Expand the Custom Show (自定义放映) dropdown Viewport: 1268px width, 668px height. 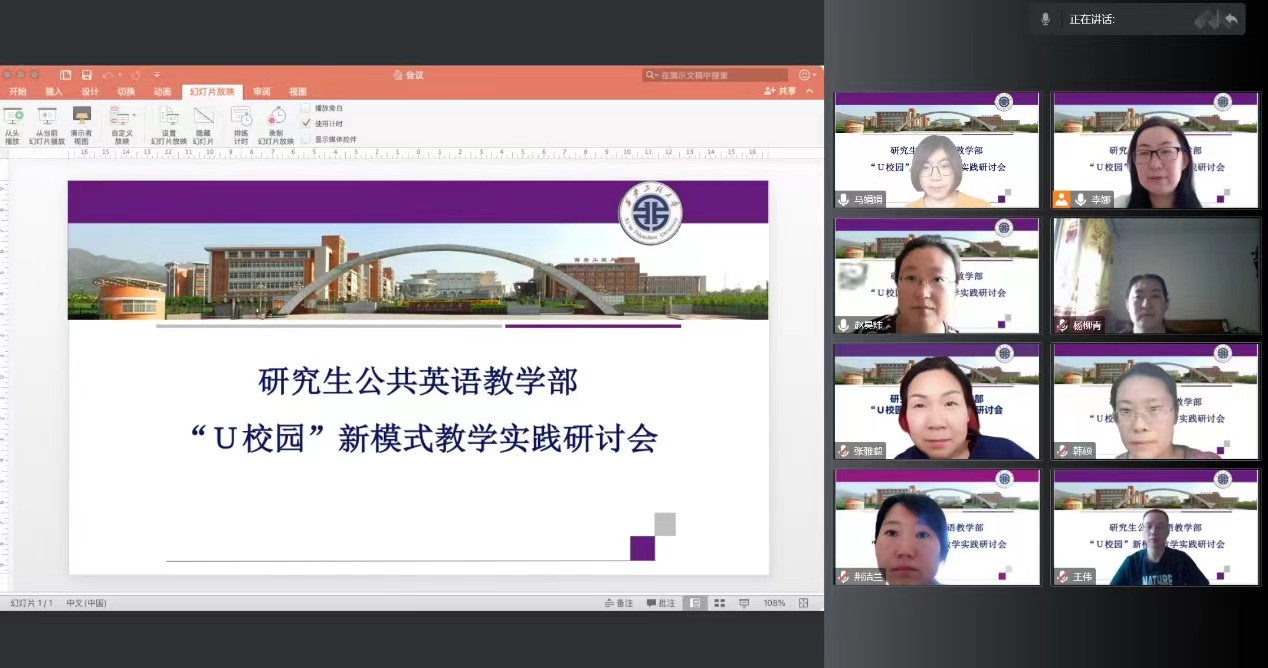[x=134, y=116]
